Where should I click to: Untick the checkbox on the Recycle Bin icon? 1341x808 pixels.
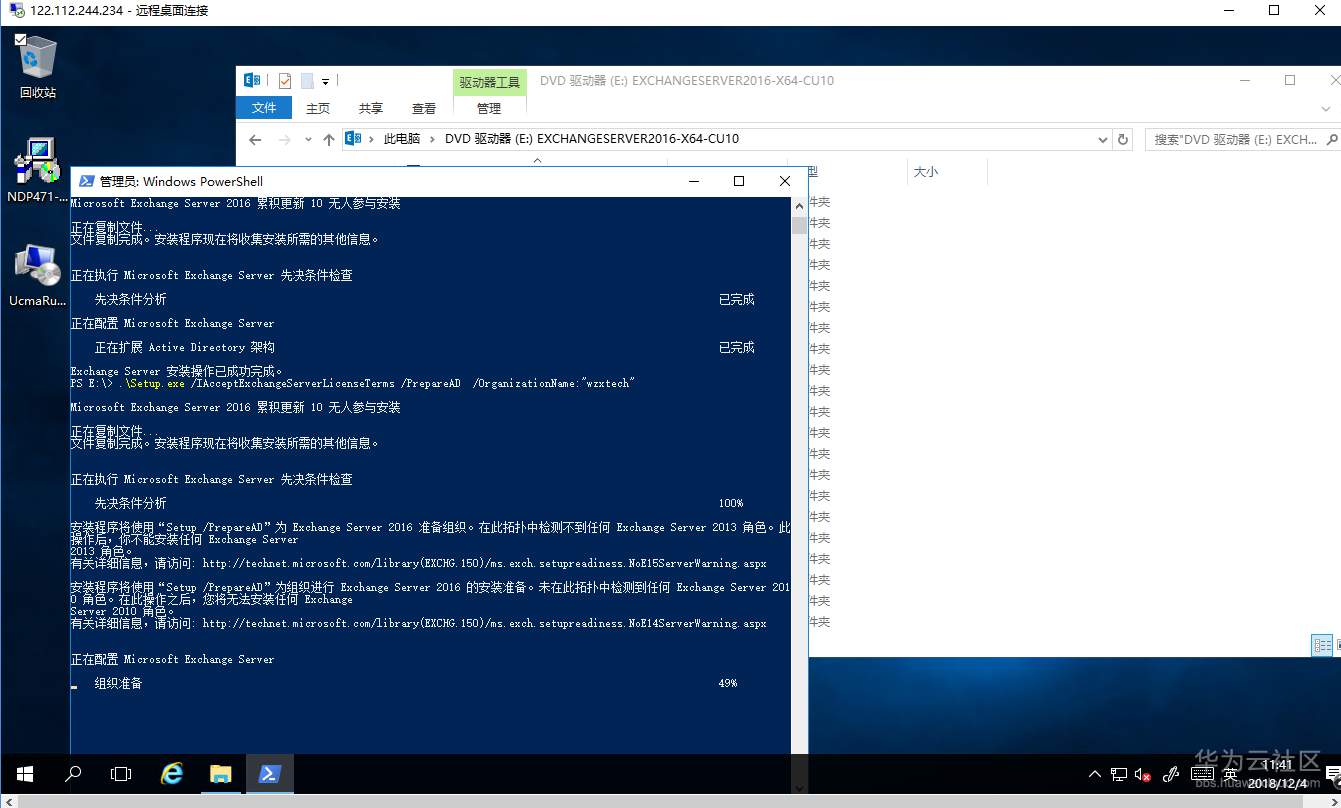point(21,39)
